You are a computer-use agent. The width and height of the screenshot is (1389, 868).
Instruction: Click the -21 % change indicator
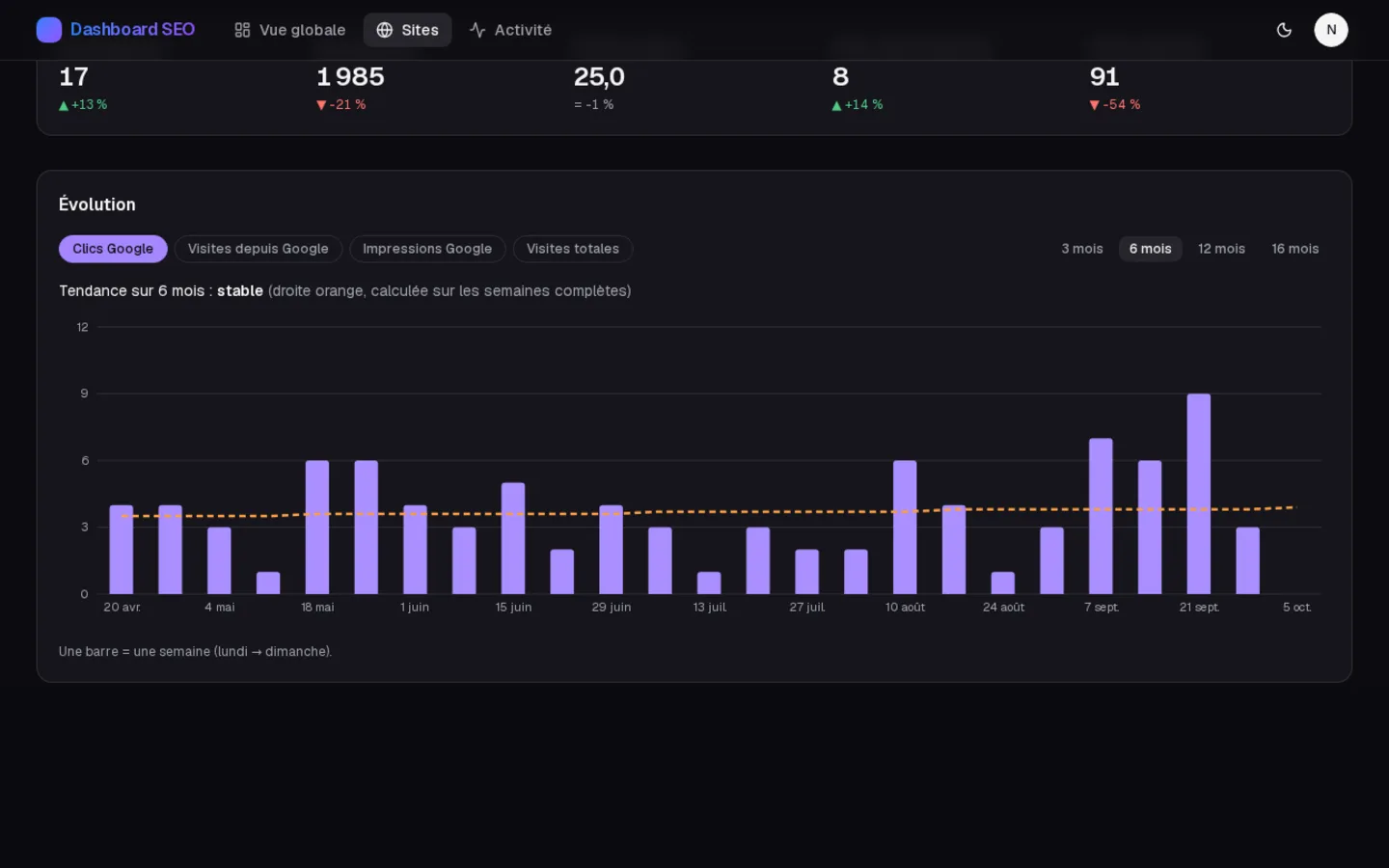click(341, 104)
